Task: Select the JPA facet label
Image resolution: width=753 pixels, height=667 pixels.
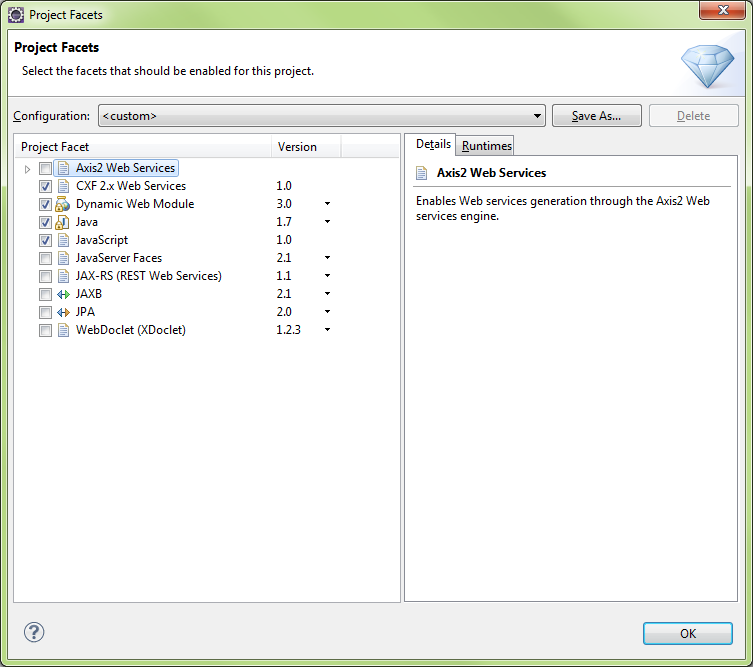Action: (85, 312)
